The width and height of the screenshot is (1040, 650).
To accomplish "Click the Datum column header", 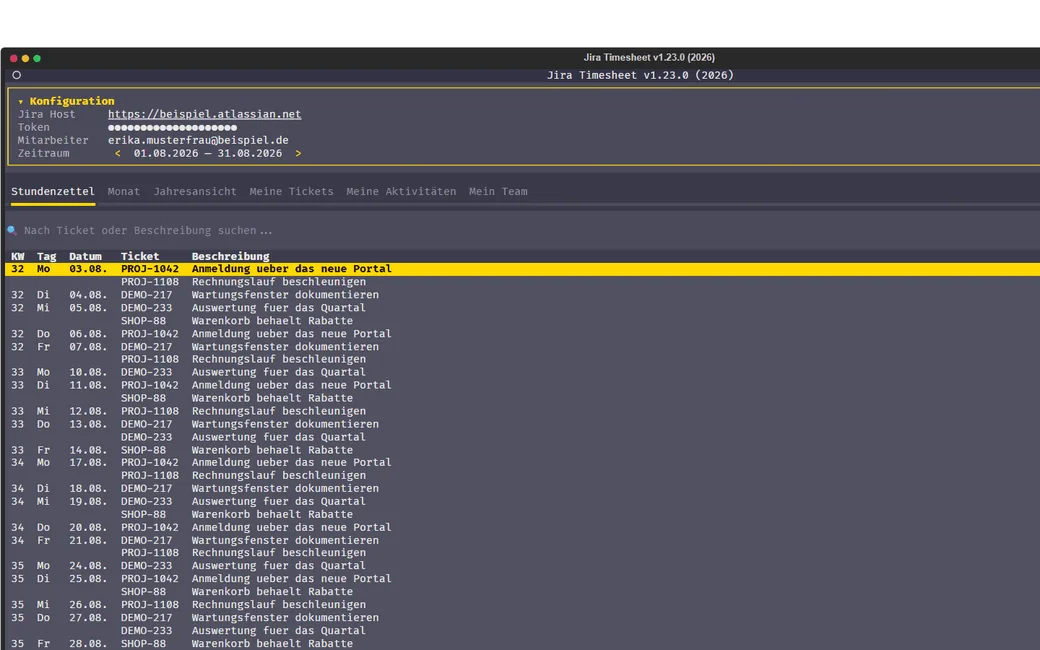I will click(x=86, y=256).
